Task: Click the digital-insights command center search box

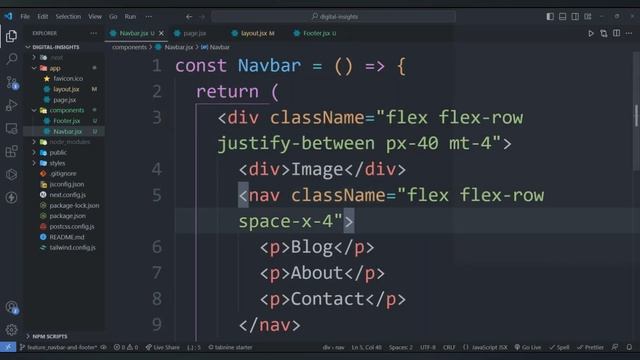Action: (333, 17)
